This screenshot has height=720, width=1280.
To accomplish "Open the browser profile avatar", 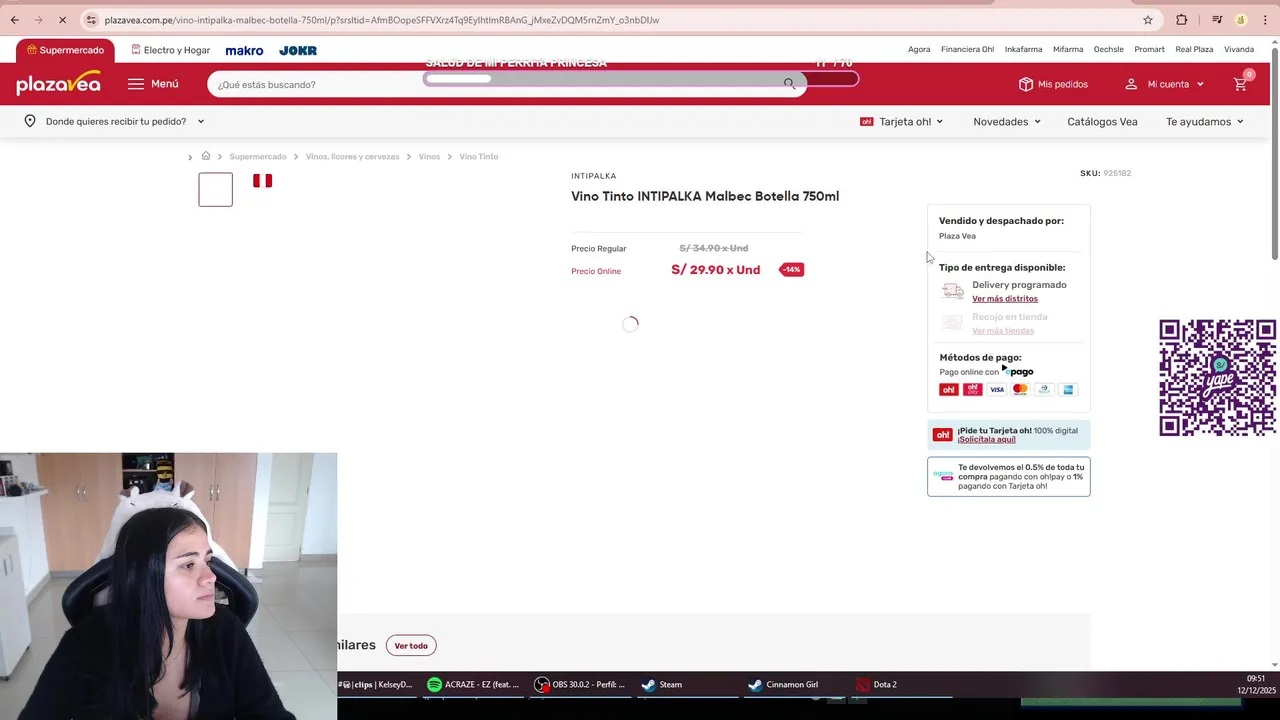I will click(x=1241, y=20).
